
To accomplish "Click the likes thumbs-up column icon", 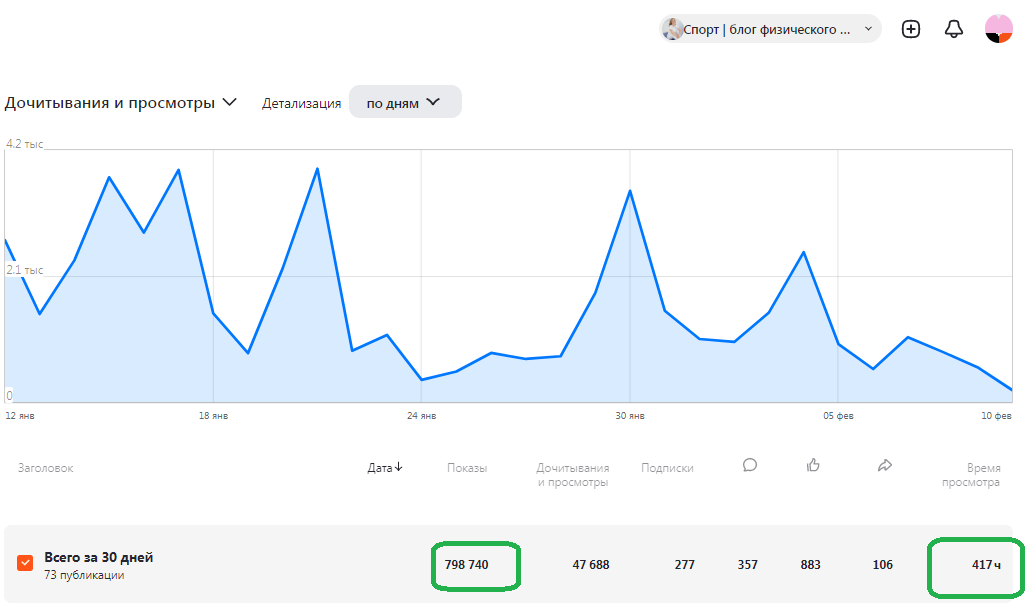I will (813, 465).
